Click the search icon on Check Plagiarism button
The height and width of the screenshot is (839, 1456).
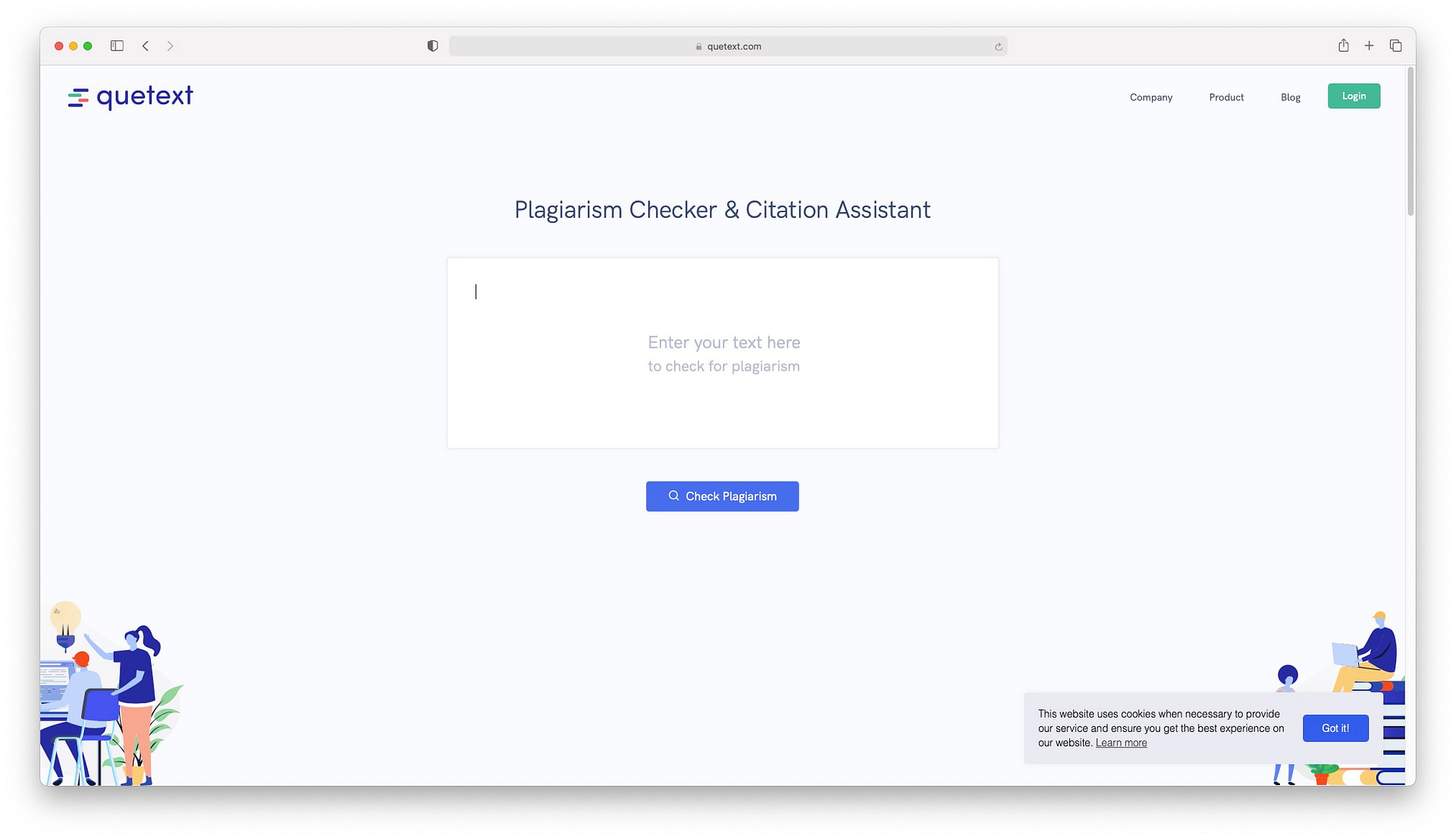673,496
